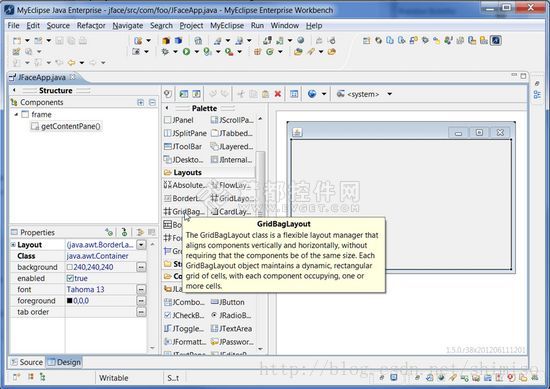Select JToolBar from the Palette

[183, 147]
